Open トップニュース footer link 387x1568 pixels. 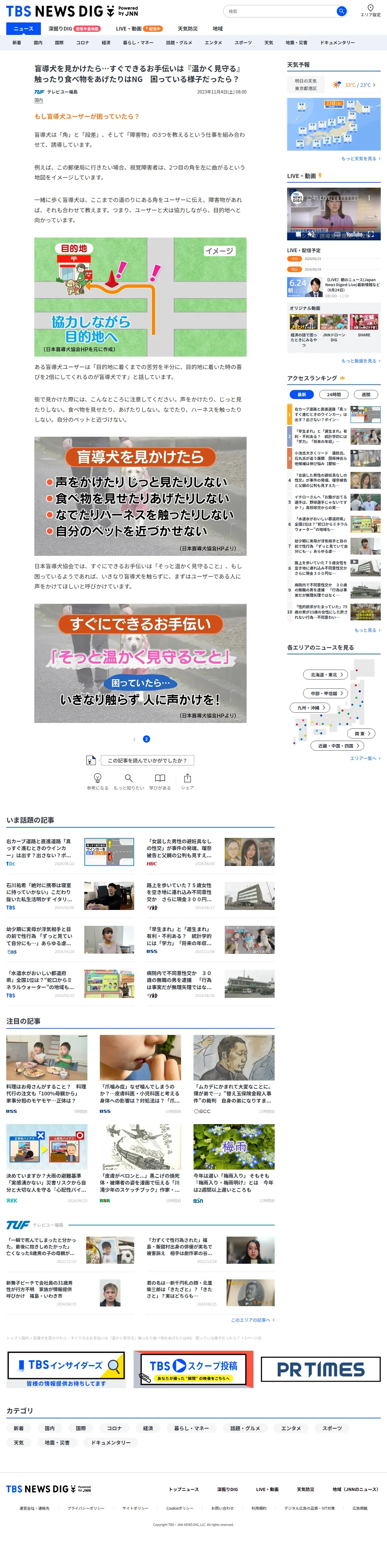184,1489
